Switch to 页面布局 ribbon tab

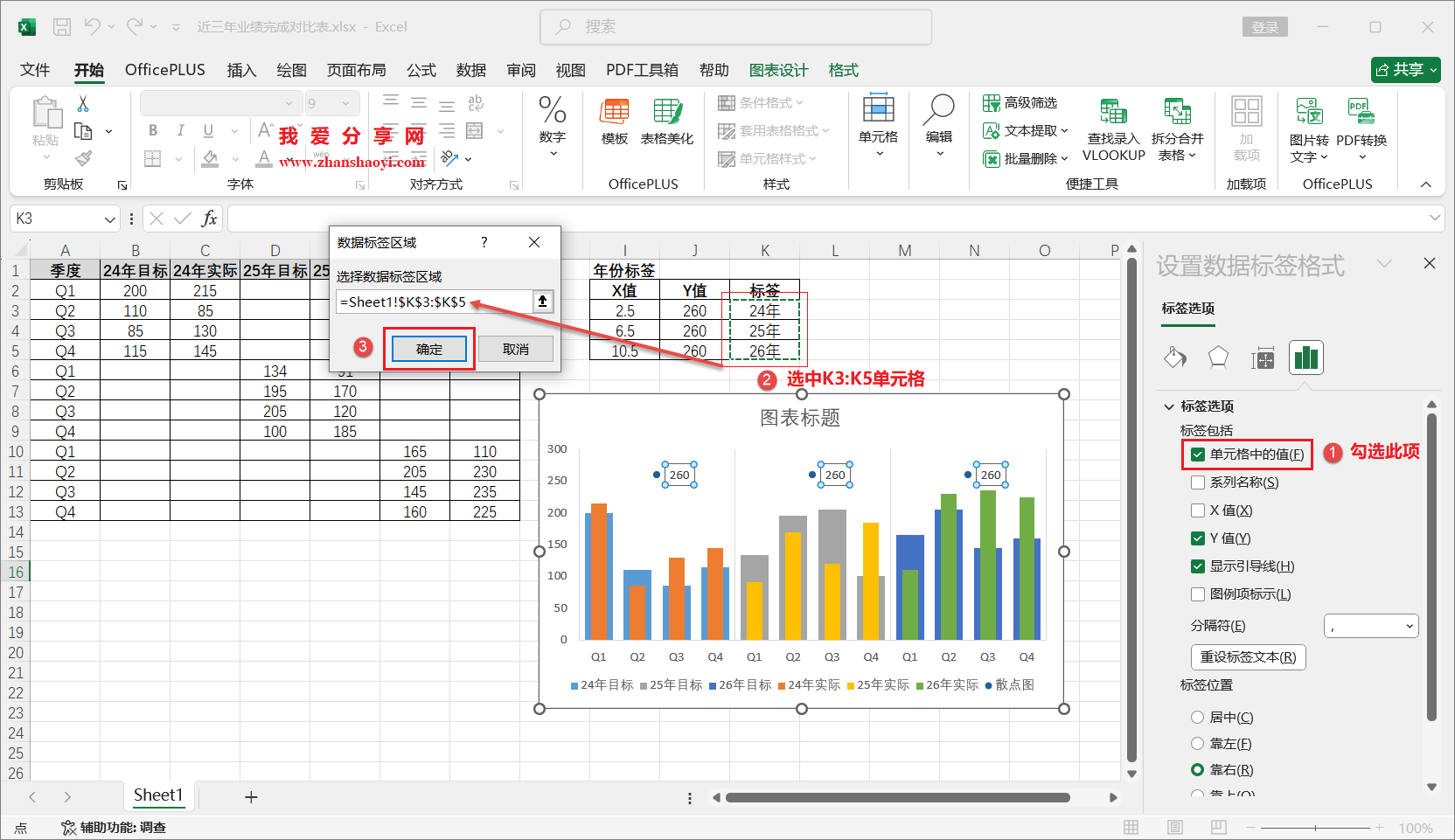tap(357, 70)
